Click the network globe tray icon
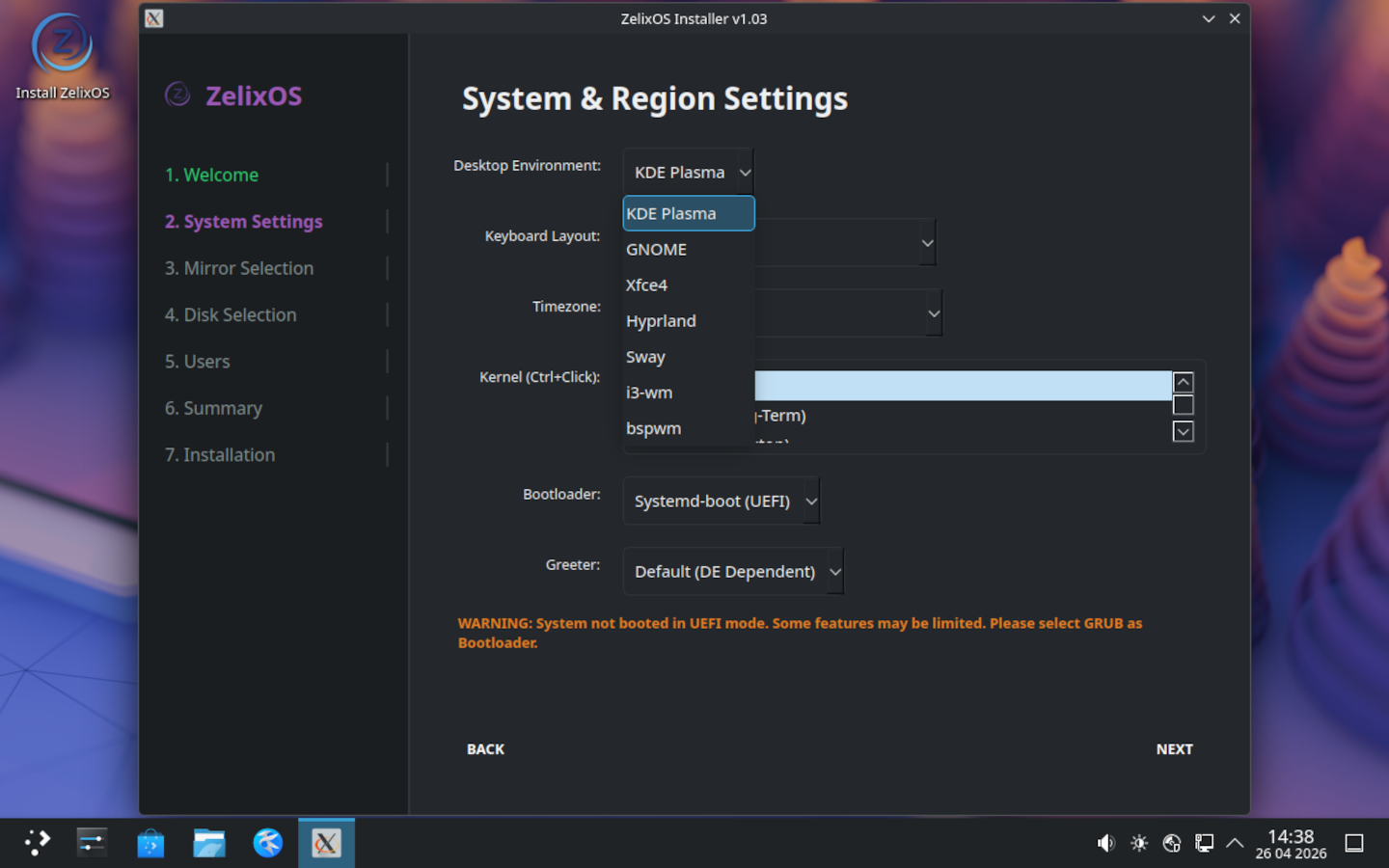Image resolution: width=1389 pixels, height=868 pixels. click(1172, 843)
